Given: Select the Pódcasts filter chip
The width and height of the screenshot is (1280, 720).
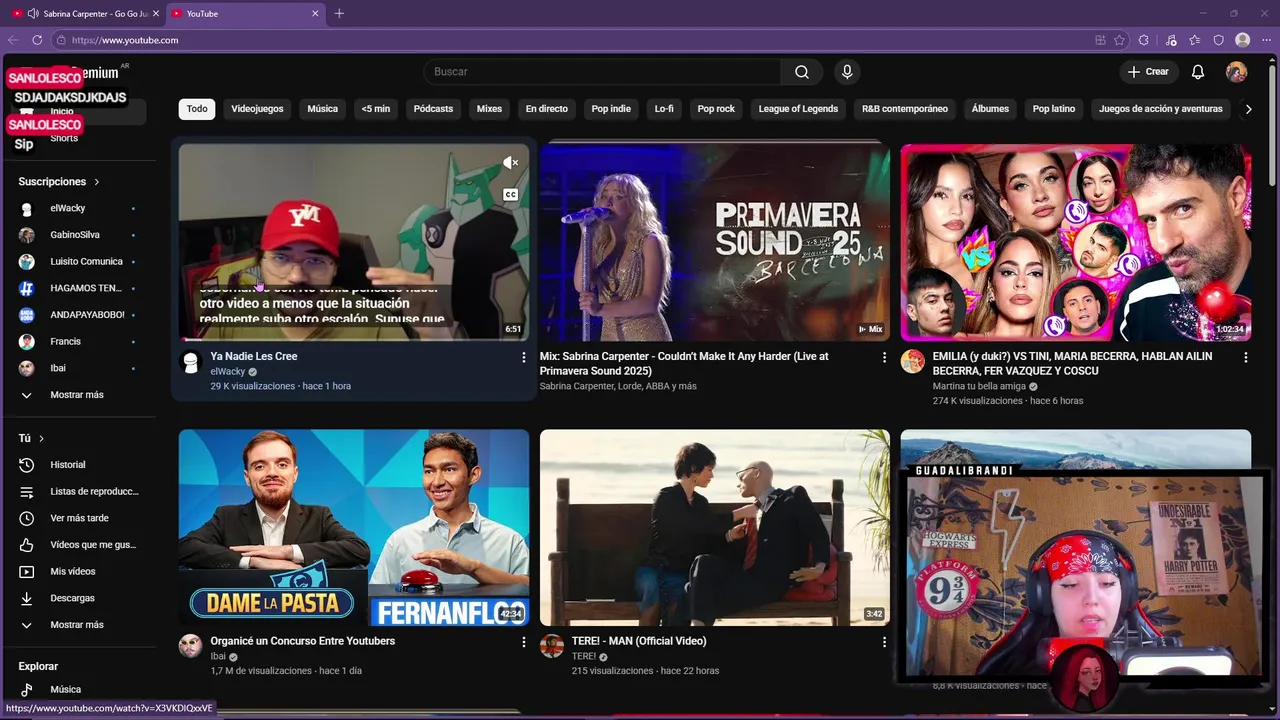Looking at the screenshot, I should [433, 109].
